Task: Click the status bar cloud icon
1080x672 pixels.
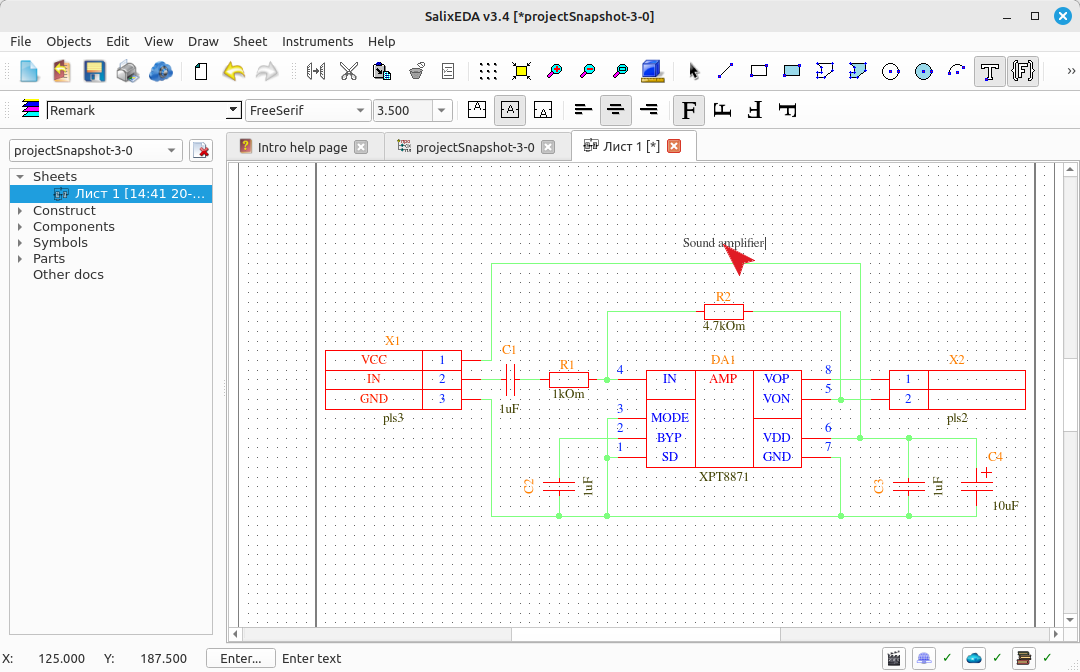Action: coord(973,658)
